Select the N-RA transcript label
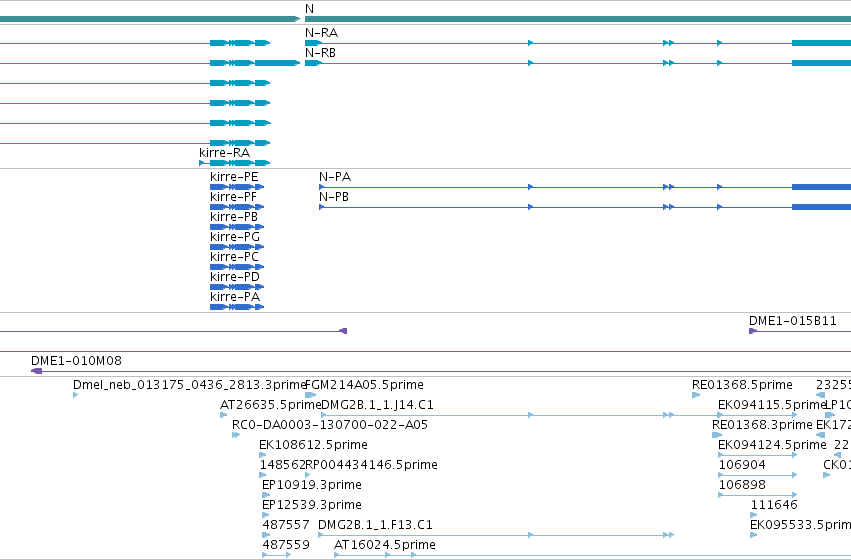The height and width of the screenshot is (560, 851). coord(321,33)
